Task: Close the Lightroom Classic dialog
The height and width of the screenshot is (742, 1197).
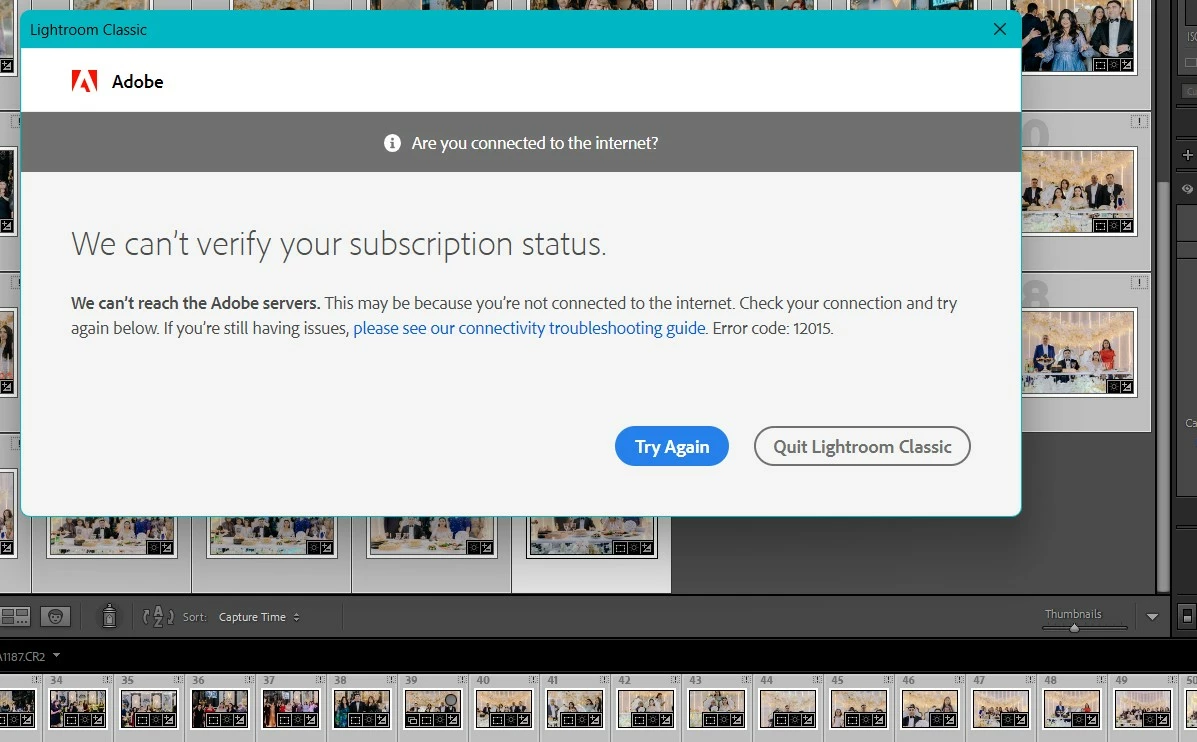Action: point(999,29)
